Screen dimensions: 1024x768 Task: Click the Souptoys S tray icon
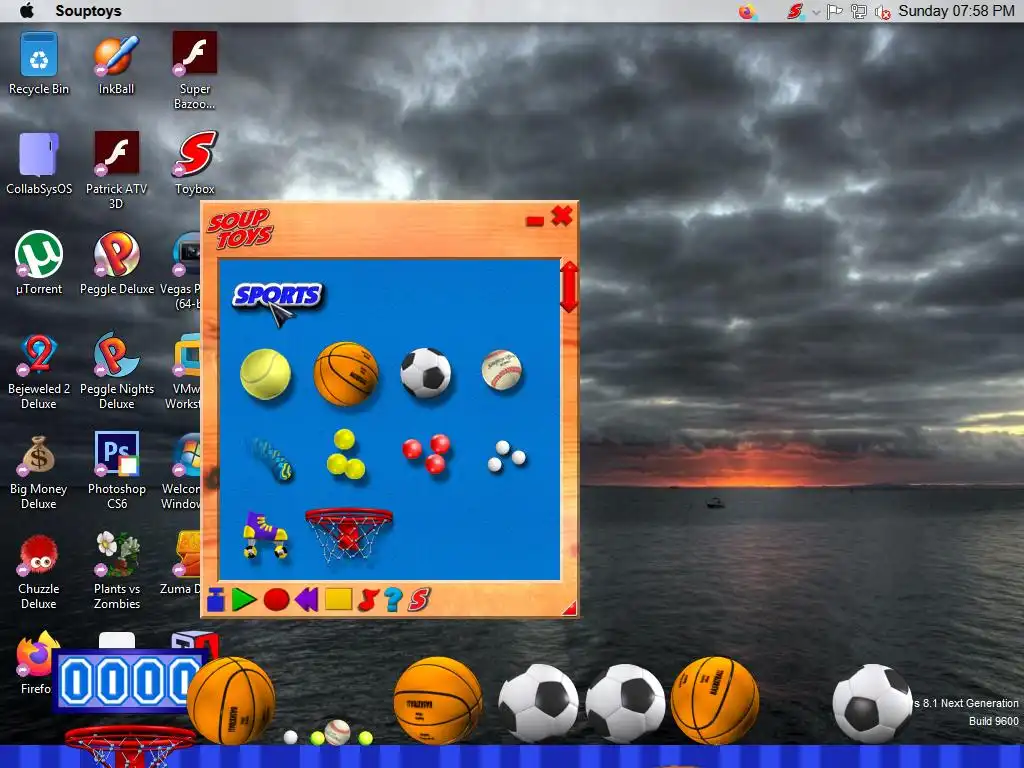click(x=795, y=11)
